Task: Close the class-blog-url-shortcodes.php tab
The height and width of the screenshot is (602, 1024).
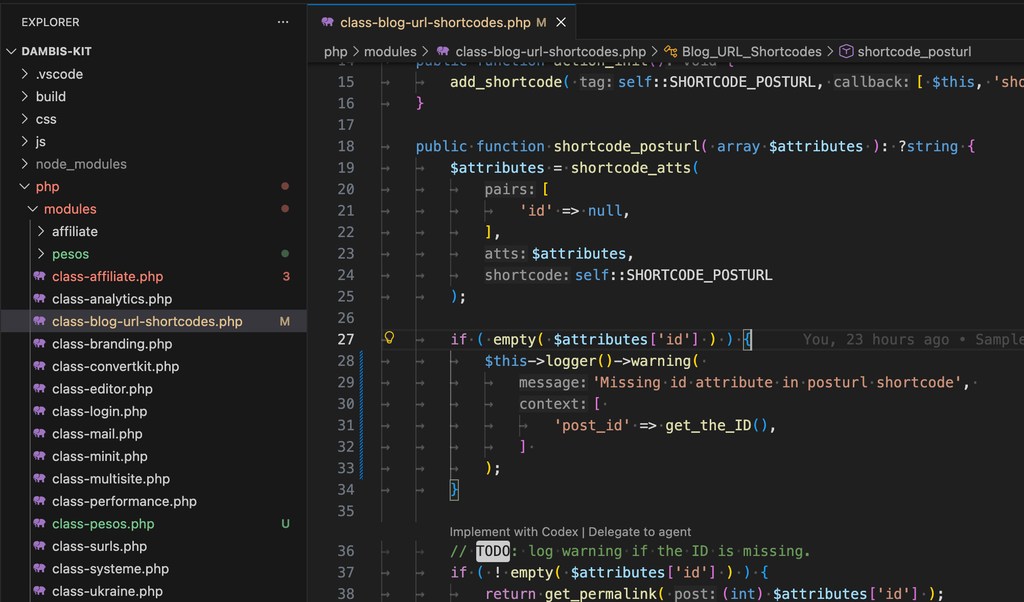Action: click(561, 22)
